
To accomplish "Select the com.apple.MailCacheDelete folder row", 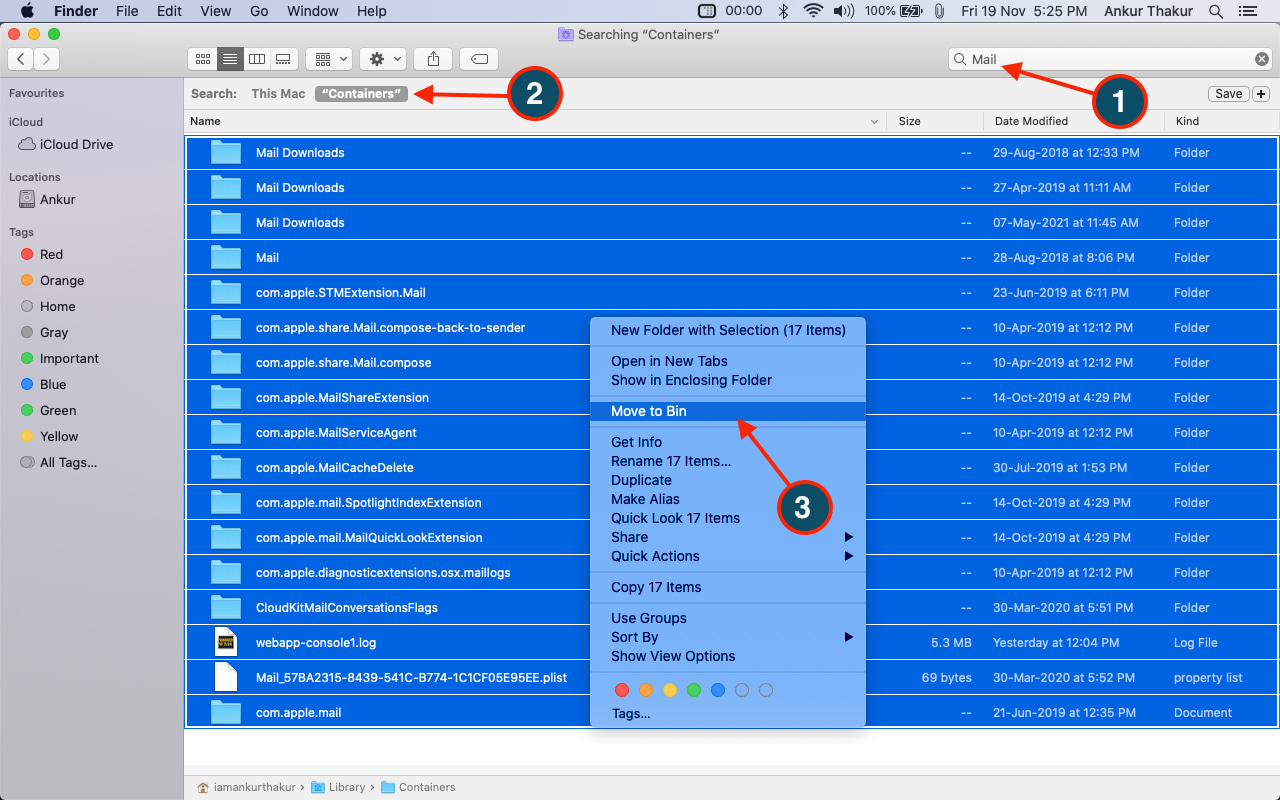I will coord(731,467).
